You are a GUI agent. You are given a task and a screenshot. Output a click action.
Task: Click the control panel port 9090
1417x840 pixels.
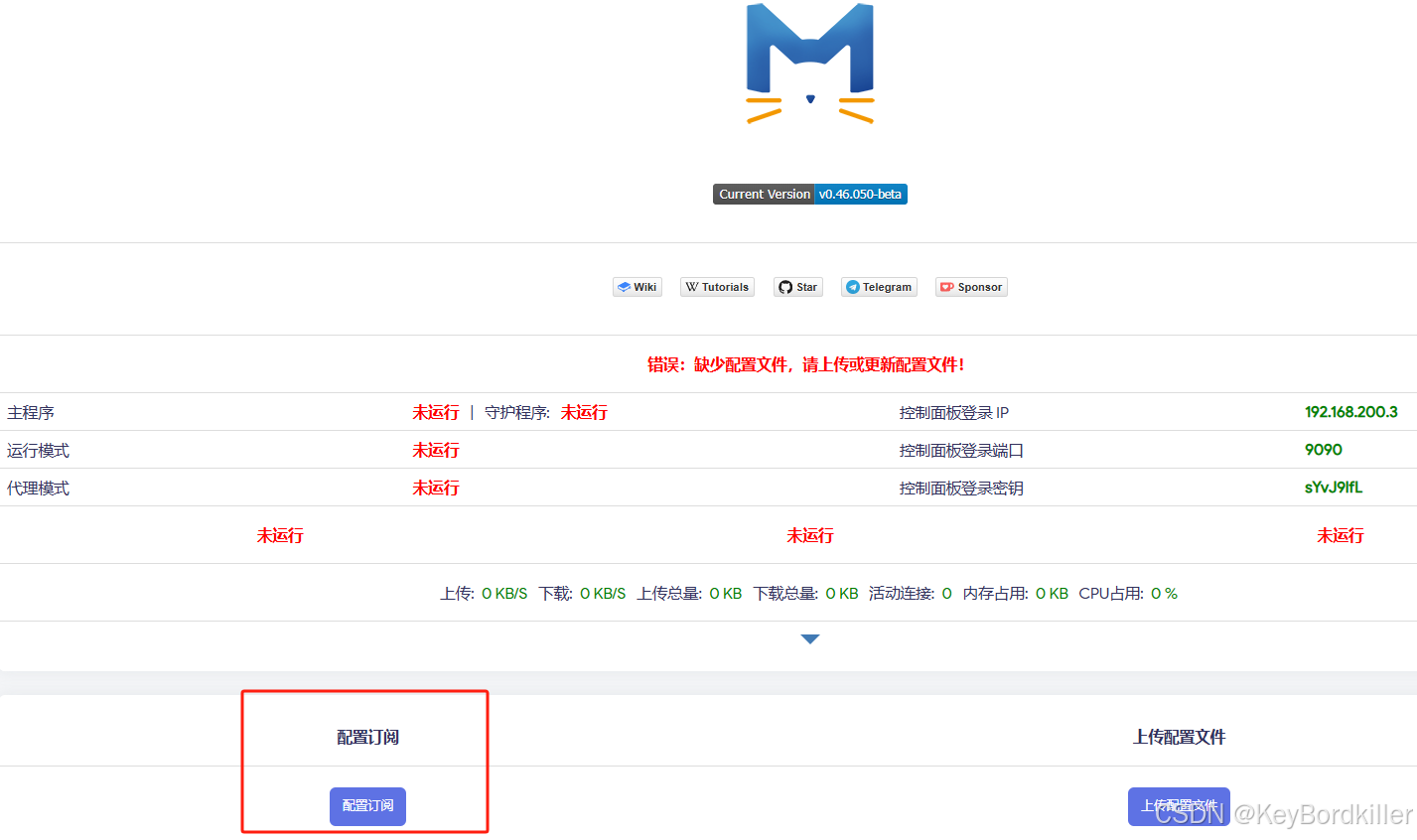(1324, 450)
